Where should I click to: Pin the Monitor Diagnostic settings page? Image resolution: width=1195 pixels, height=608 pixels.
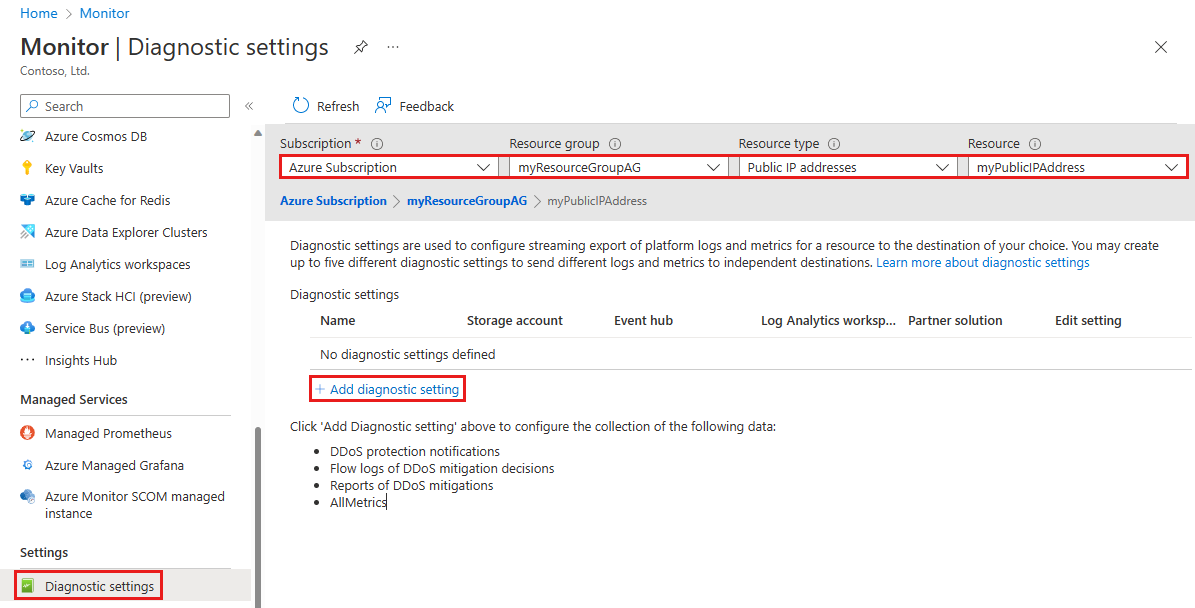[360, 46]
